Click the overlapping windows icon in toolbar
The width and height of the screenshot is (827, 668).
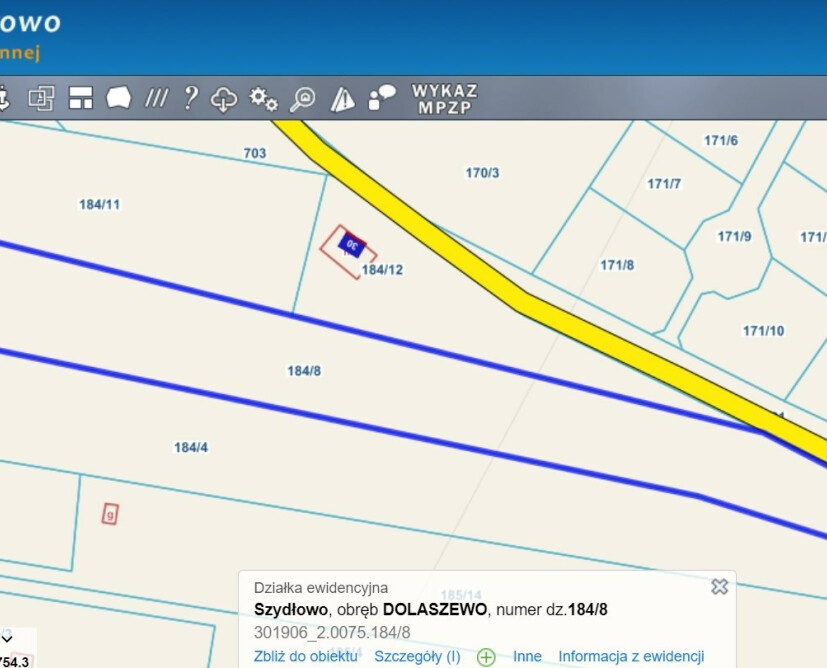pos(41,98)
